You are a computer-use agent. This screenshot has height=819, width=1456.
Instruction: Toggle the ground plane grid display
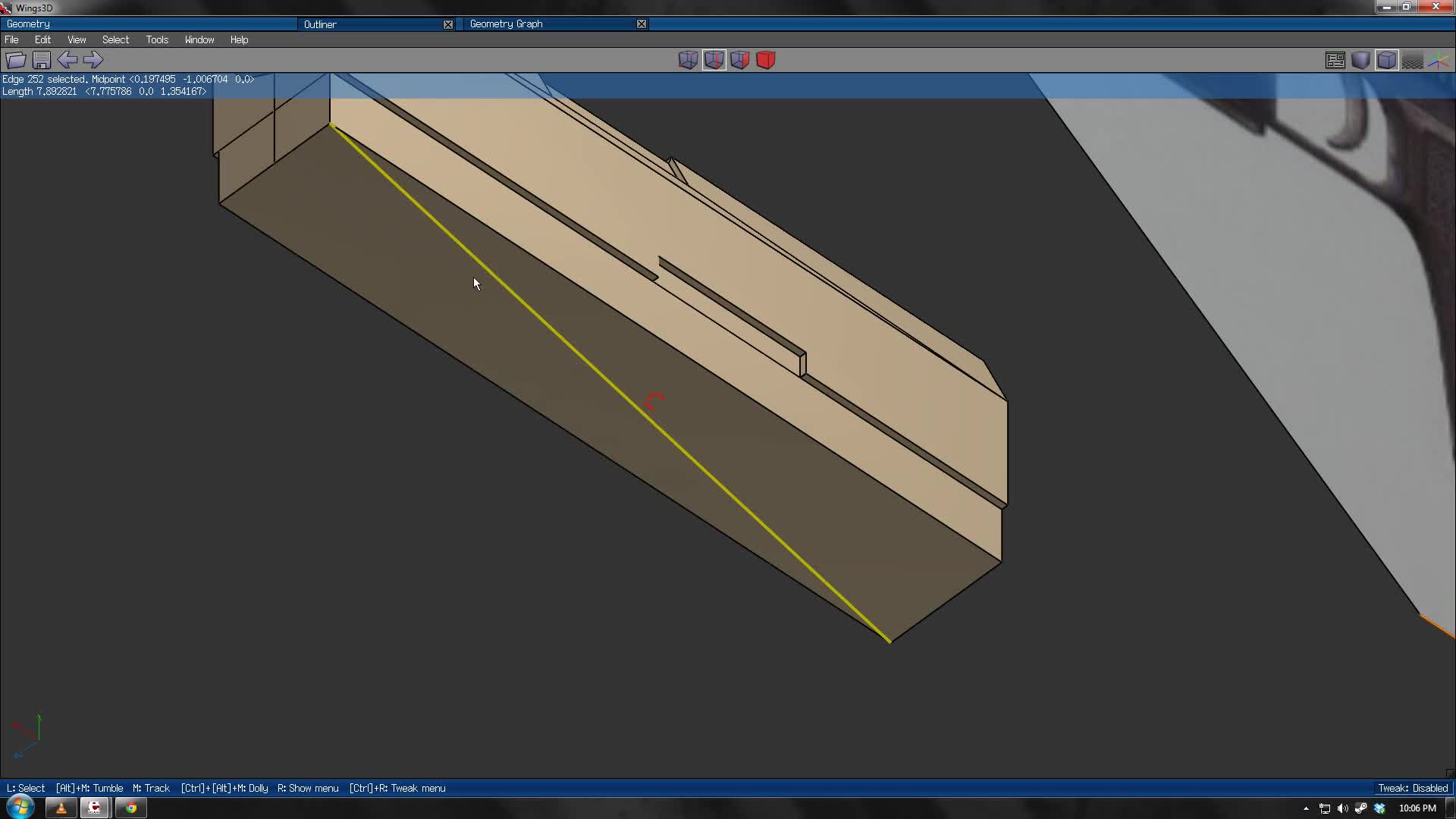coord(1412,60)
